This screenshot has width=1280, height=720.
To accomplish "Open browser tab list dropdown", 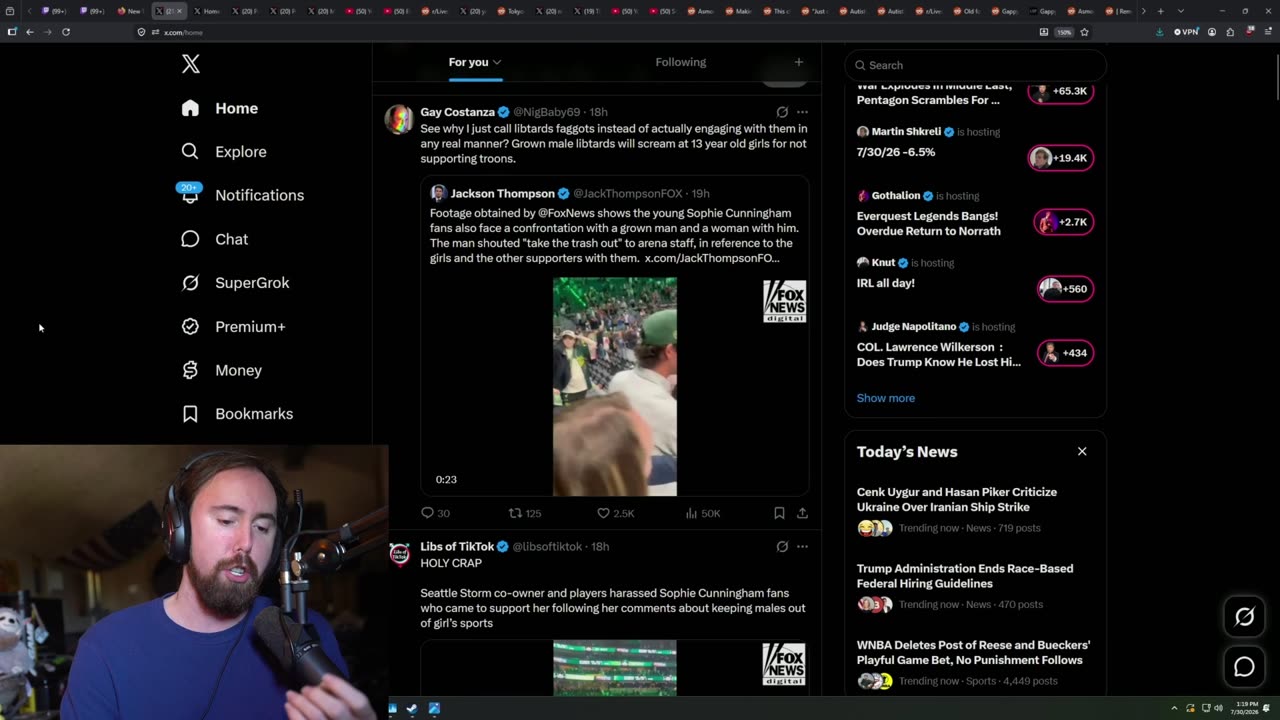I will coord(1180,11).
